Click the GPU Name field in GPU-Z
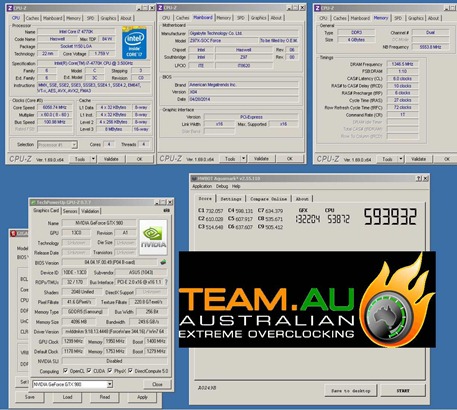Viewport: 457px width, 410px height. (99, 223)
